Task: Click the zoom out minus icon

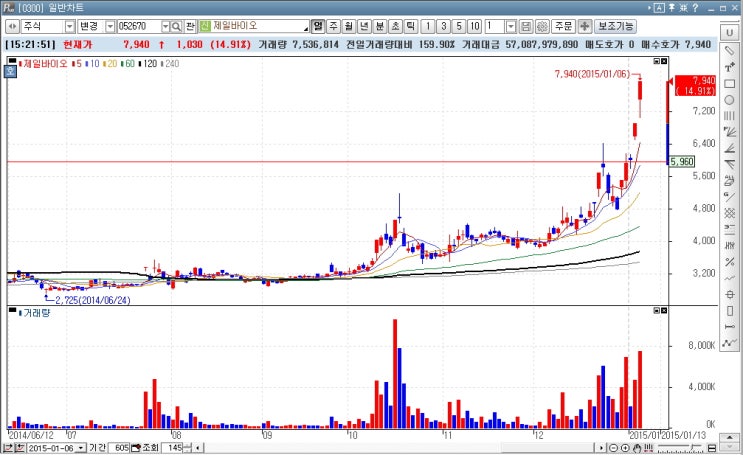Action: tap(614, 448)
